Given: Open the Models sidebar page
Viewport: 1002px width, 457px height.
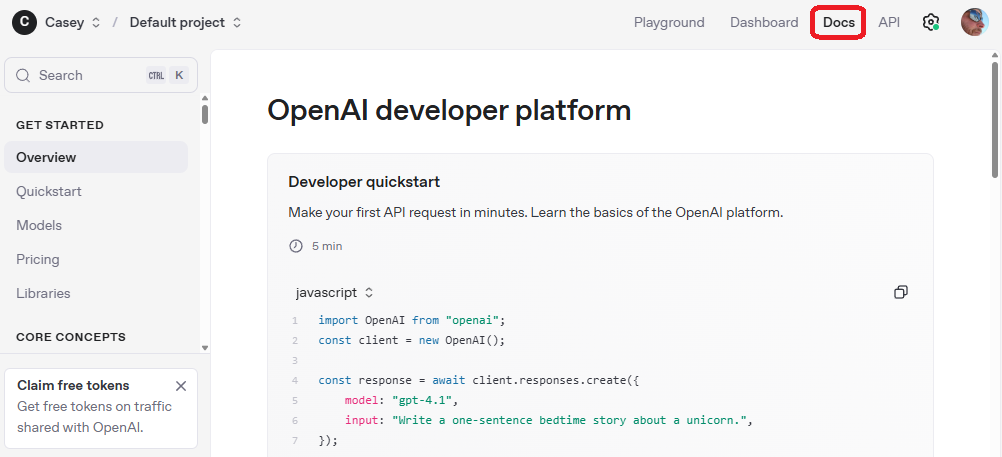Looking at the screenshot, I should coord(39,225).
